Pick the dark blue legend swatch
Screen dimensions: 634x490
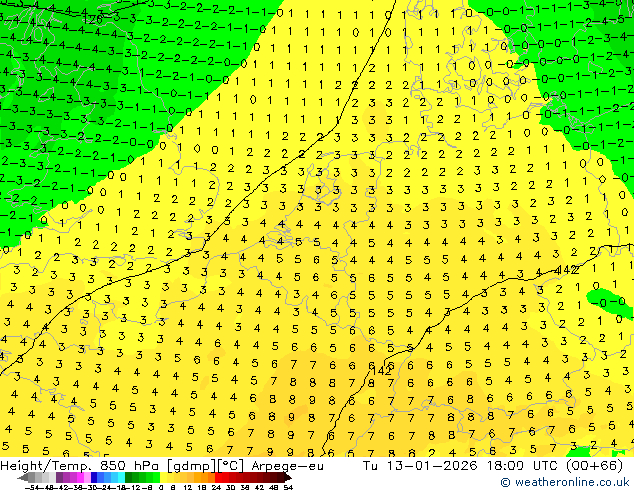pos(94,478)
